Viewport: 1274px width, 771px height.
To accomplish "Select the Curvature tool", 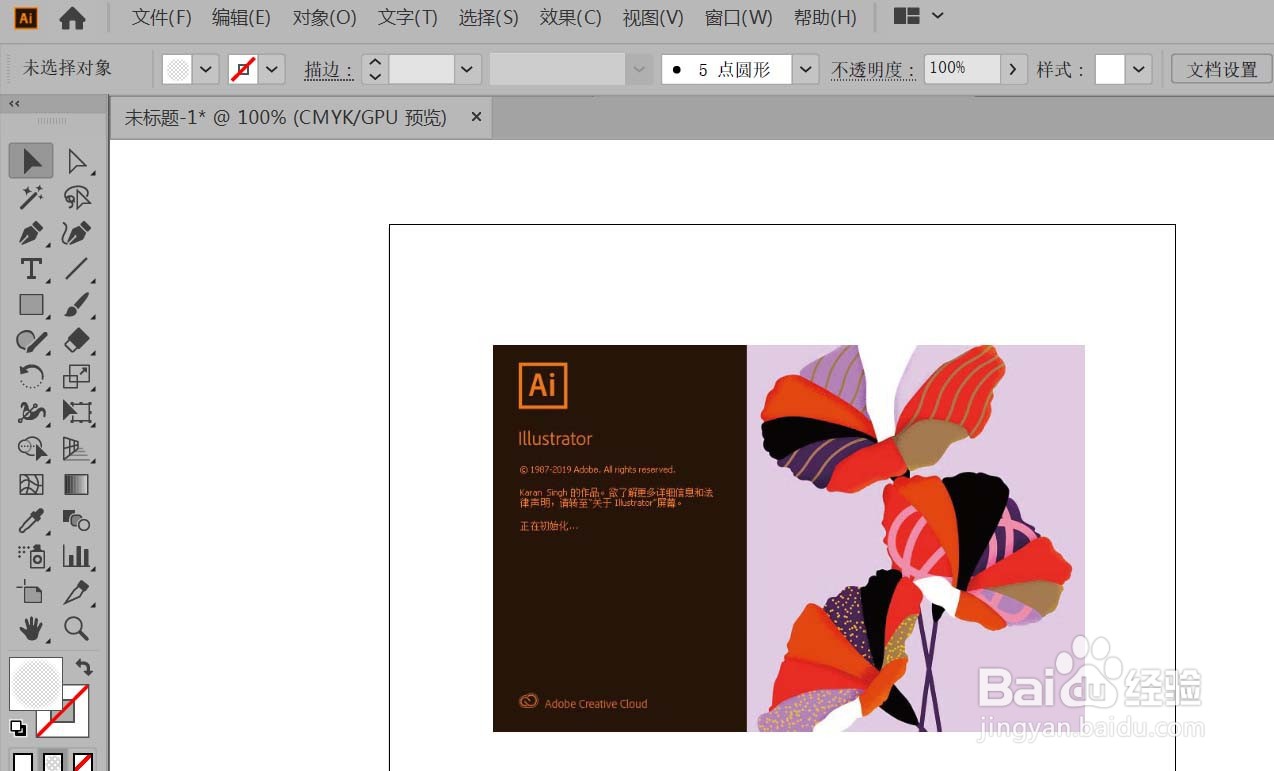I will 77,234.
